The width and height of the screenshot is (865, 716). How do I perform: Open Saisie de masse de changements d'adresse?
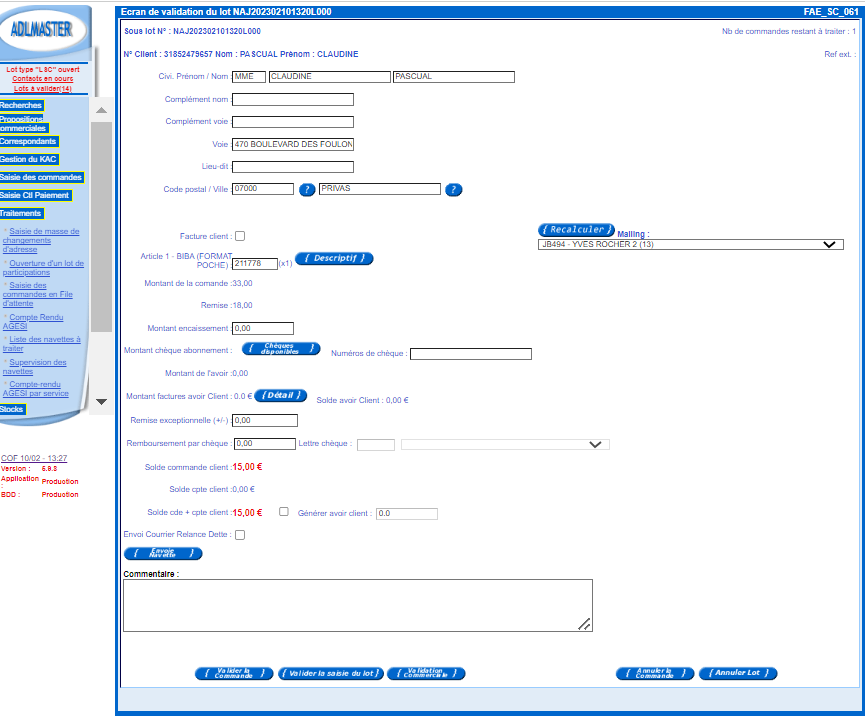click(41, 241)
